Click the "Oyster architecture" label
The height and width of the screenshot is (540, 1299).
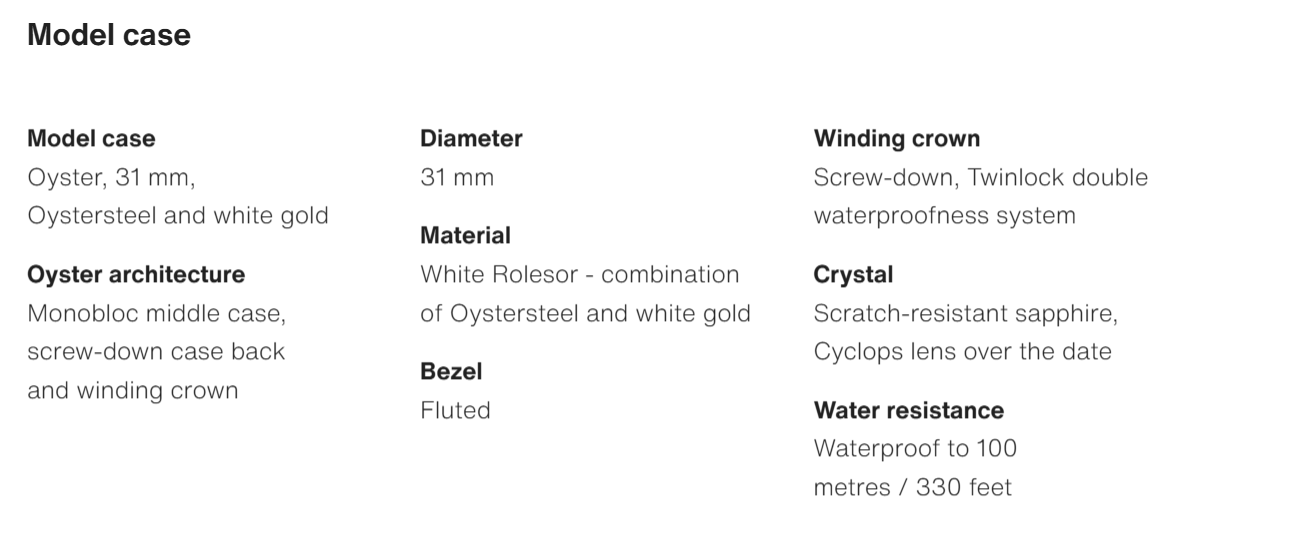point(136,274)
